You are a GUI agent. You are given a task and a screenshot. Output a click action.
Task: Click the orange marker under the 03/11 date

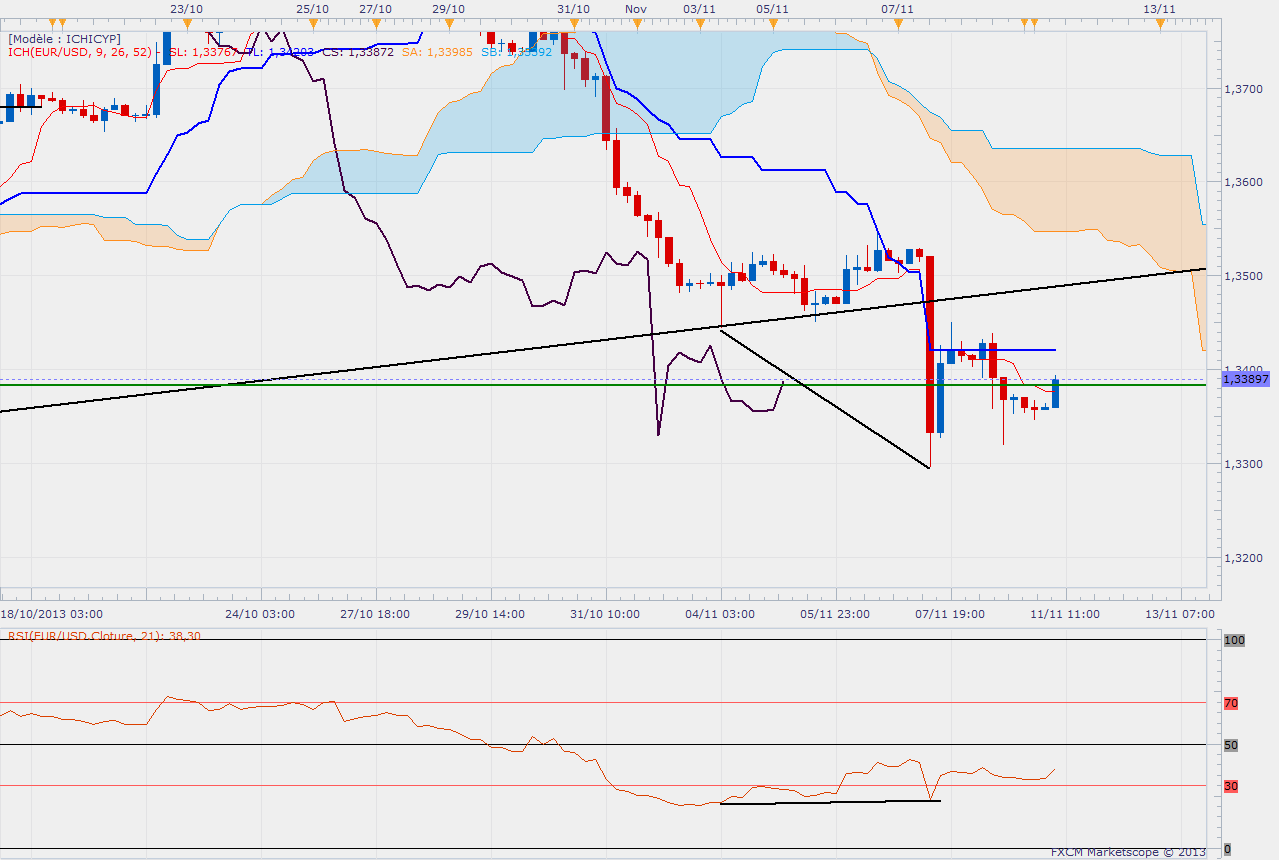coord(699,22)
